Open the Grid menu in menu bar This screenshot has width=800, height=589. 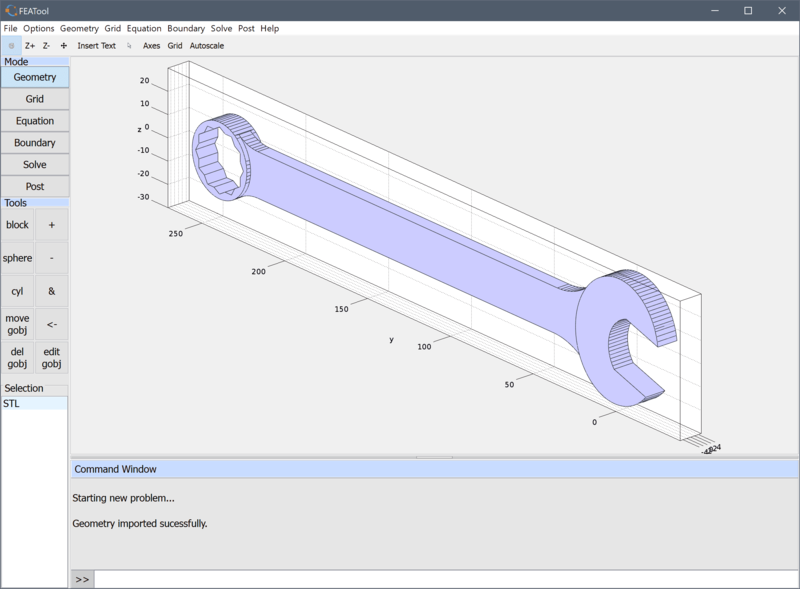point(113,29)
